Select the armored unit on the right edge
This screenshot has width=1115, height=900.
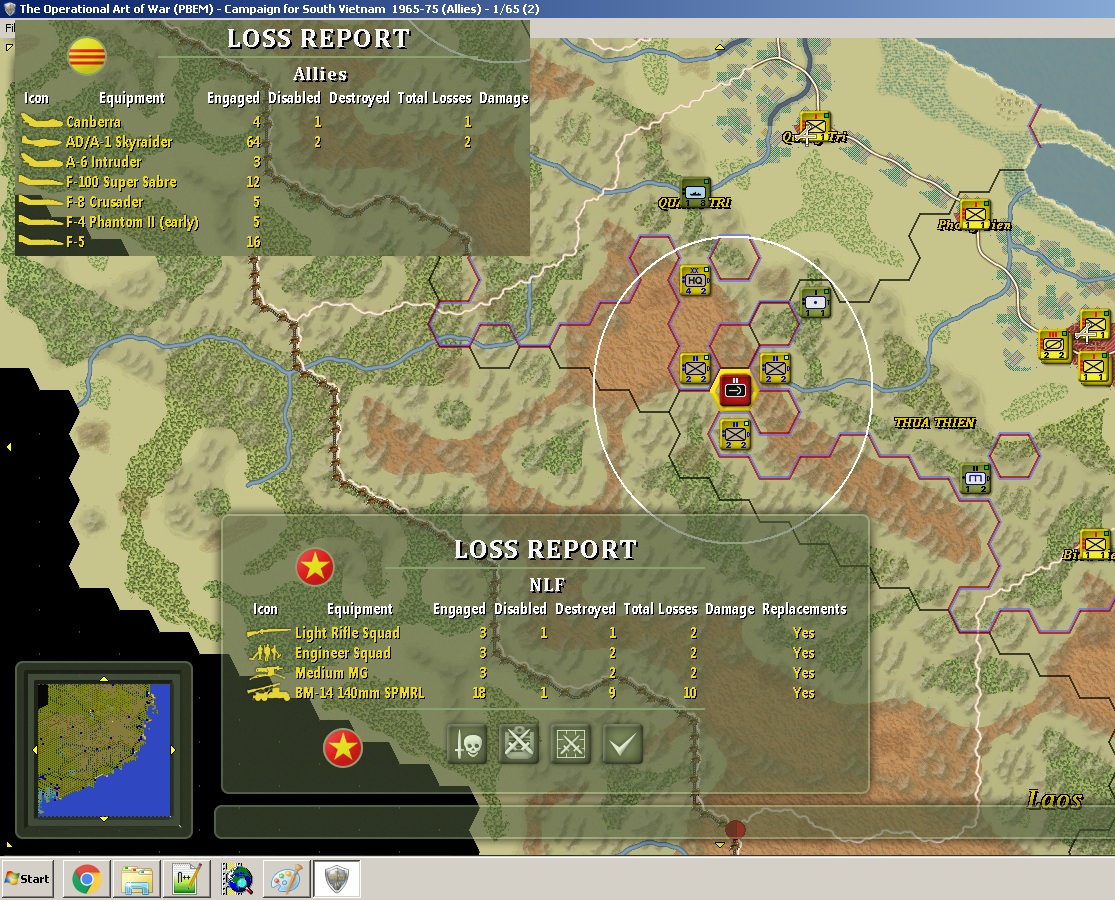pyautogui.click(x=1055, y=345)
